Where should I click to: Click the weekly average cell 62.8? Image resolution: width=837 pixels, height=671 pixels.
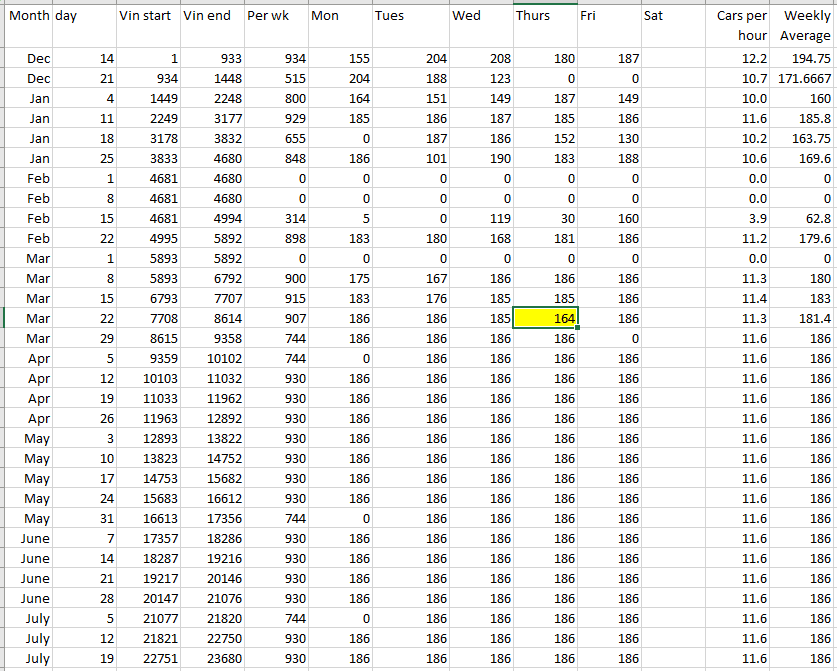pyautogui.click(x=805, y=219)
